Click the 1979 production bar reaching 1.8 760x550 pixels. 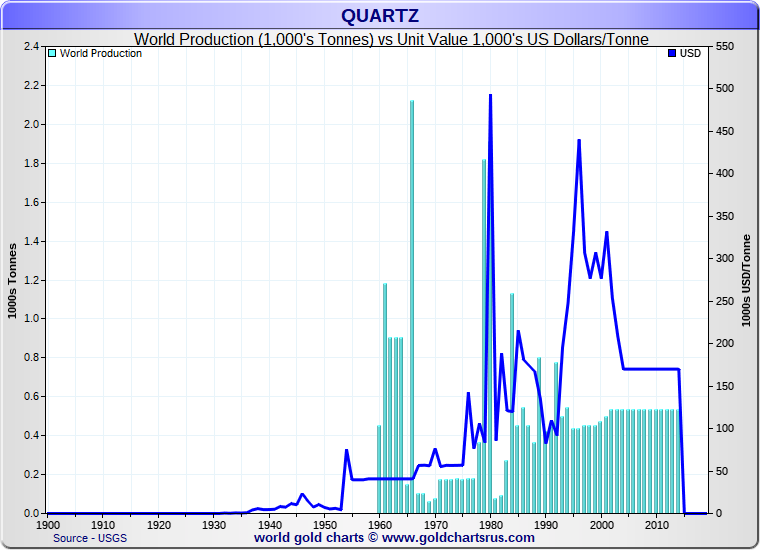coord(484,336)
